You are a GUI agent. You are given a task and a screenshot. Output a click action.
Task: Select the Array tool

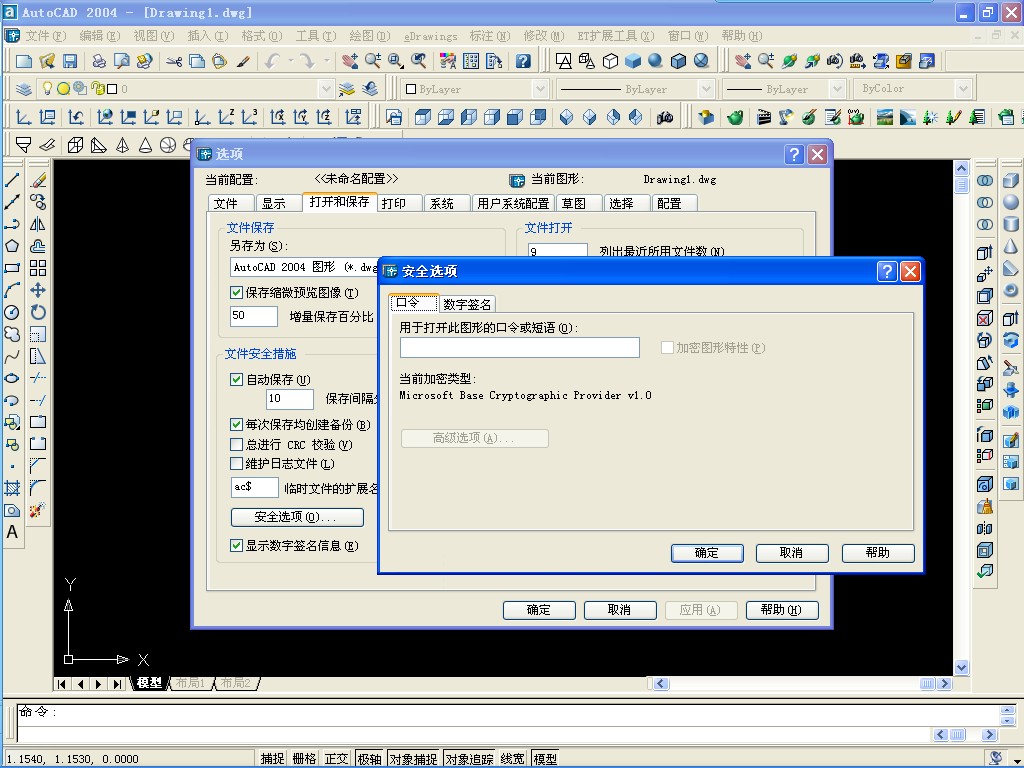(38, 268)
